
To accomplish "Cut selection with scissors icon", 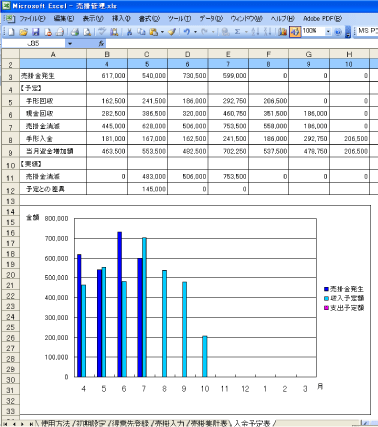I will click(129, 32).
